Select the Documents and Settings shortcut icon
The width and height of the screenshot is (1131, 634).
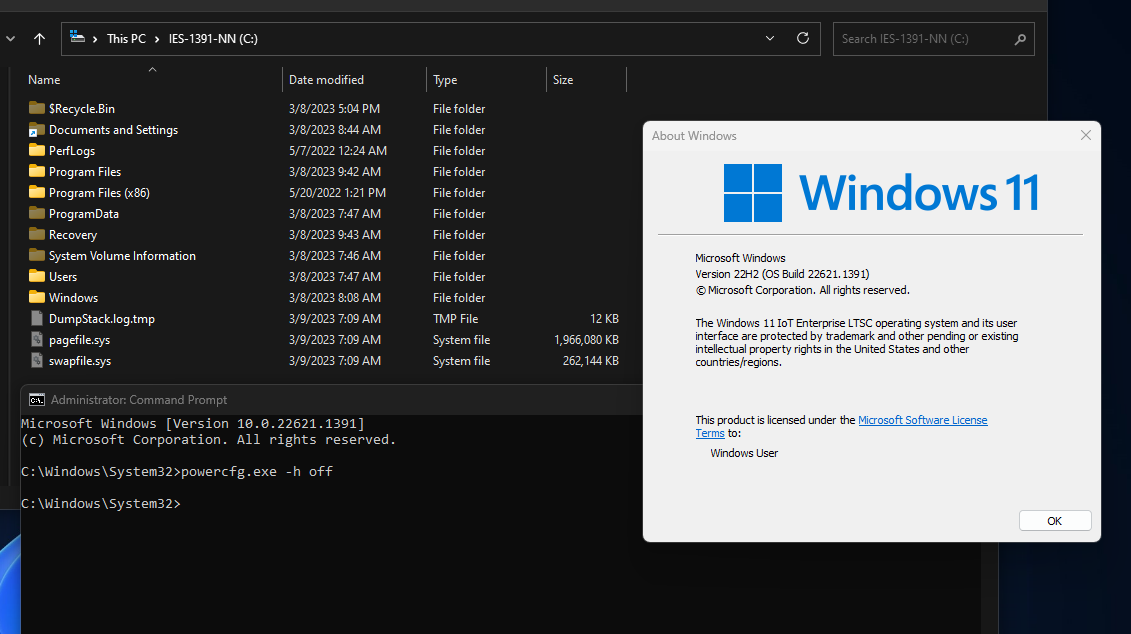coord(37,130)
